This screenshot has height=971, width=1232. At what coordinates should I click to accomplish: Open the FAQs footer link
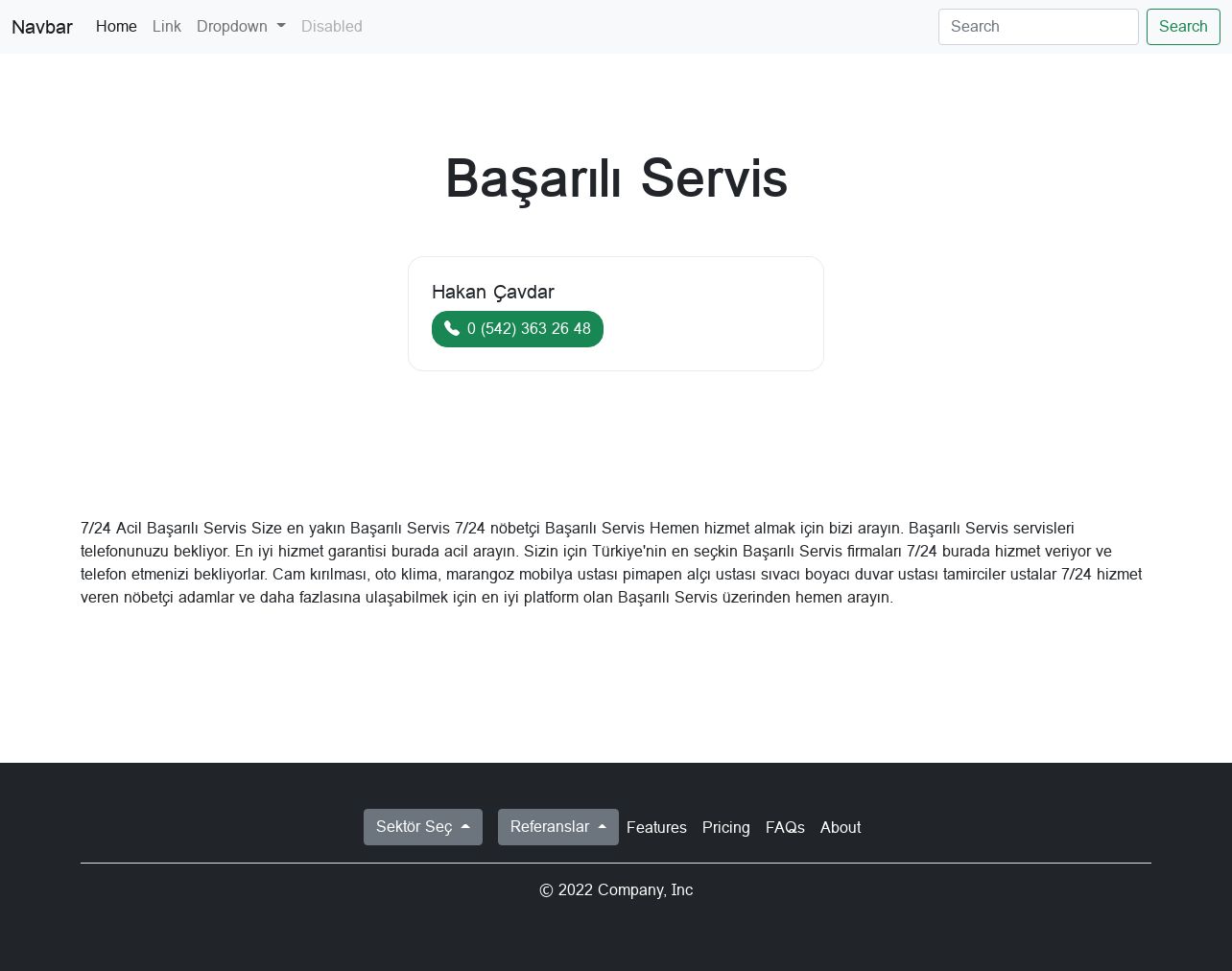point(785,827)
